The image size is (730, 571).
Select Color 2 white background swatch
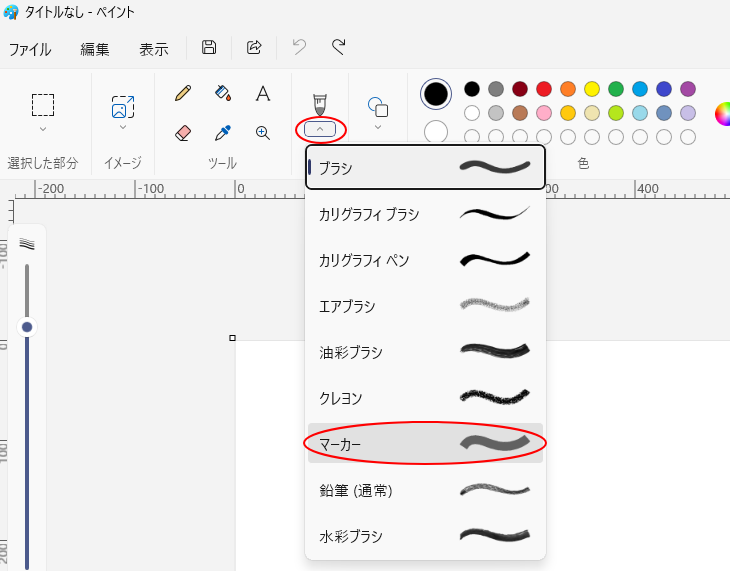click(x=436, y=131)
